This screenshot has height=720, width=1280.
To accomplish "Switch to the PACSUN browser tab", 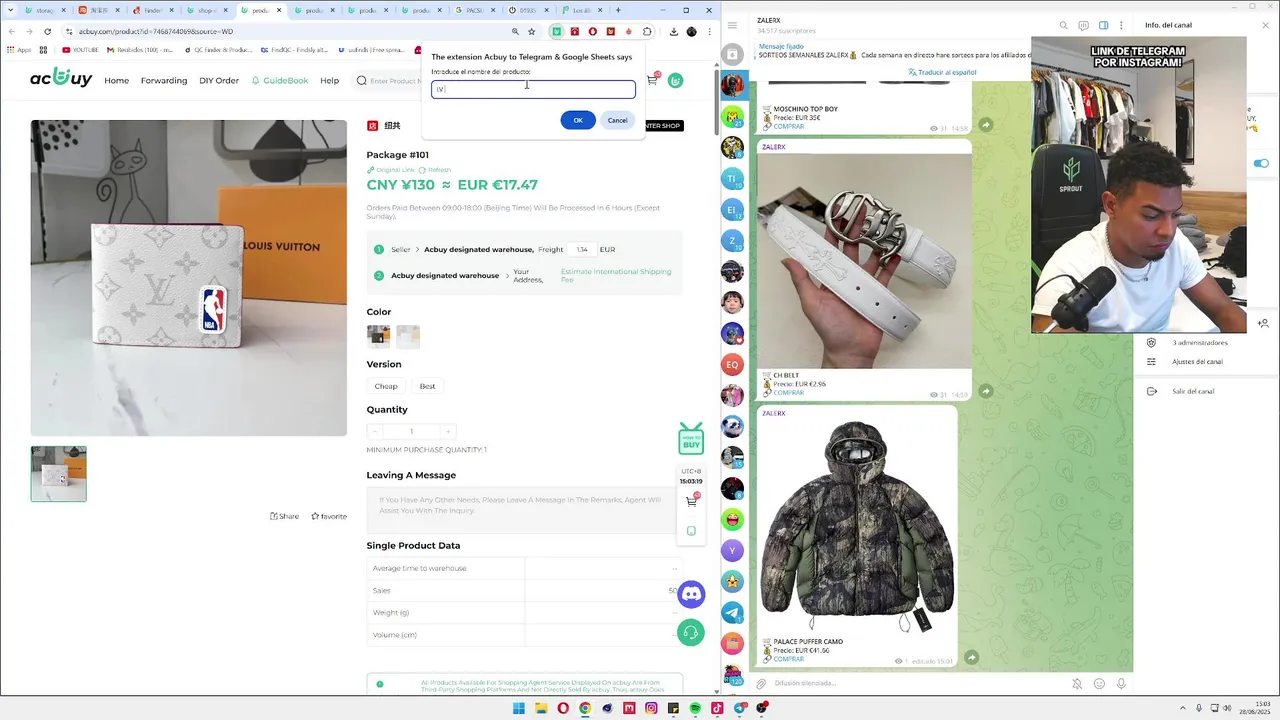I will [x=473, y=10].
